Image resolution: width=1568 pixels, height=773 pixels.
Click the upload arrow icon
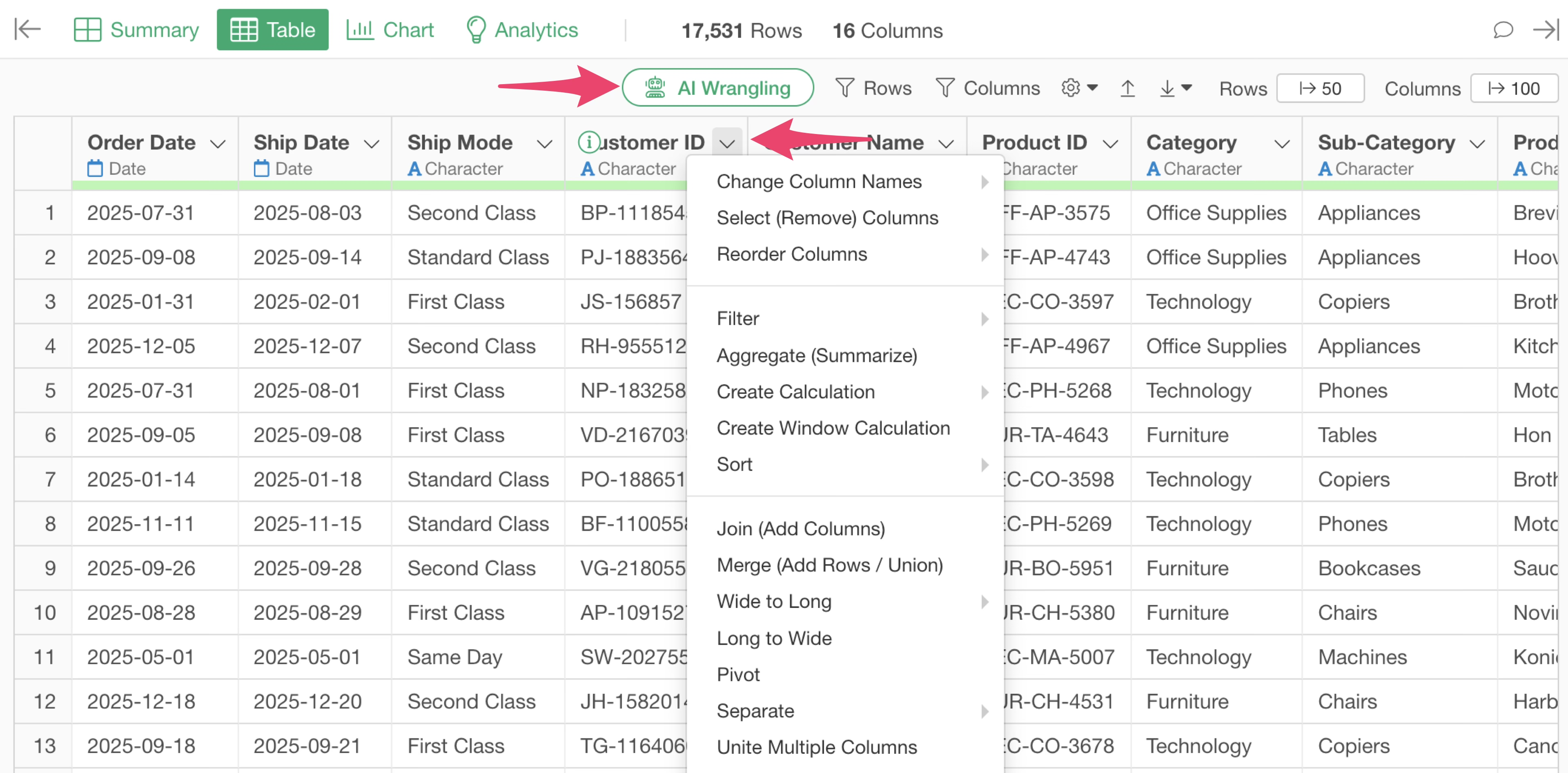point(1127,88)
